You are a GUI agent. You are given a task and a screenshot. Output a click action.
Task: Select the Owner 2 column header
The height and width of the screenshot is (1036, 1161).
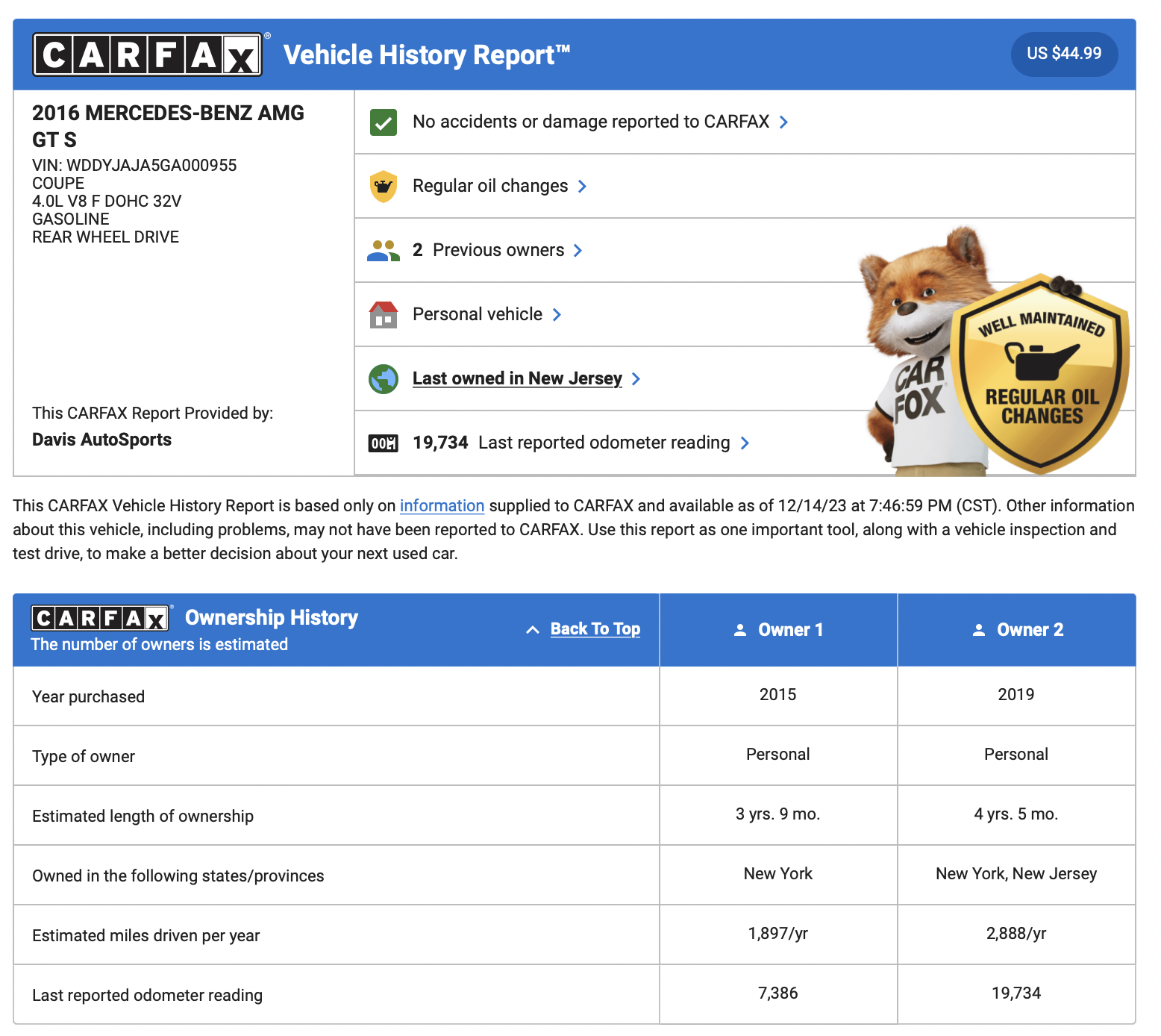pyautogui.click(x=1017, y=630)
